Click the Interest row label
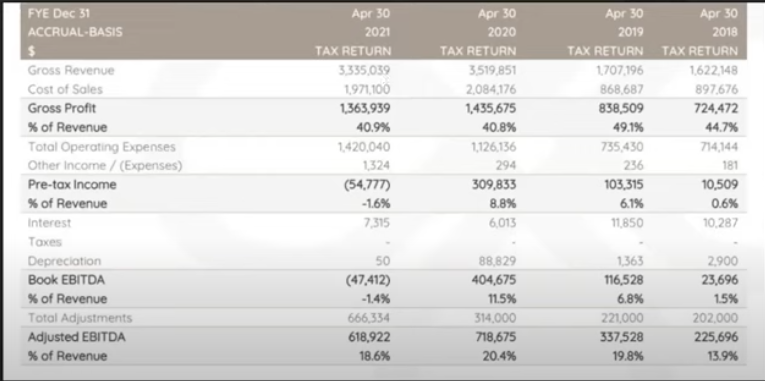Image resolution: width=765 pixels, height=381 pixels. tap(49, 223)
